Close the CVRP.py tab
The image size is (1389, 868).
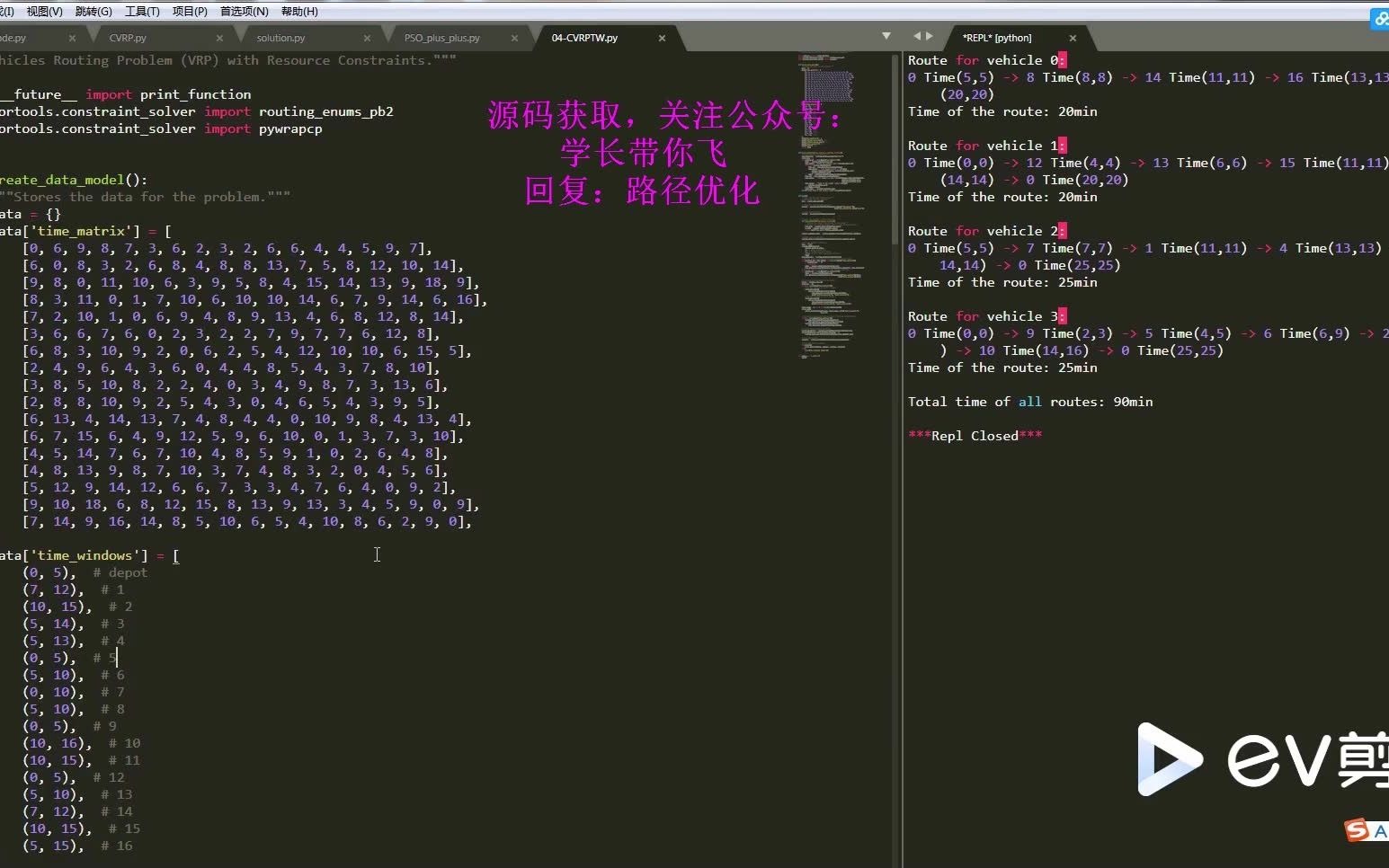219,38
